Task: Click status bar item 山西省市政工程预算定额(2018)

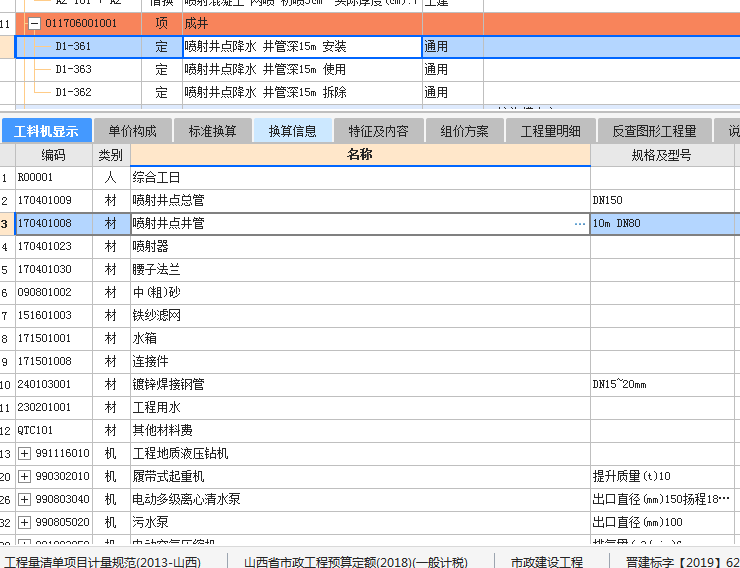Action: tap(357, 562)
